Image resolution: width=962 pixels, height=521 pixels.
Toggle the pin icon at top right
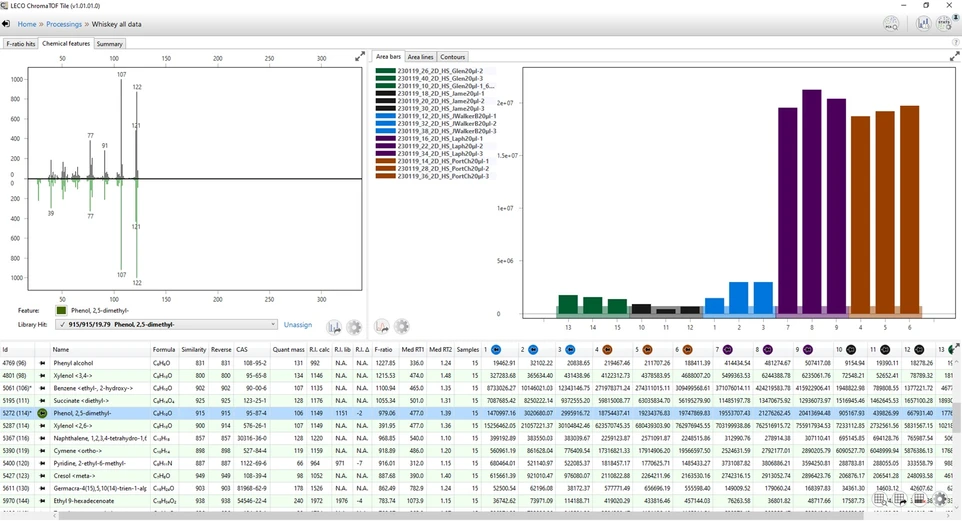(956, 18)
